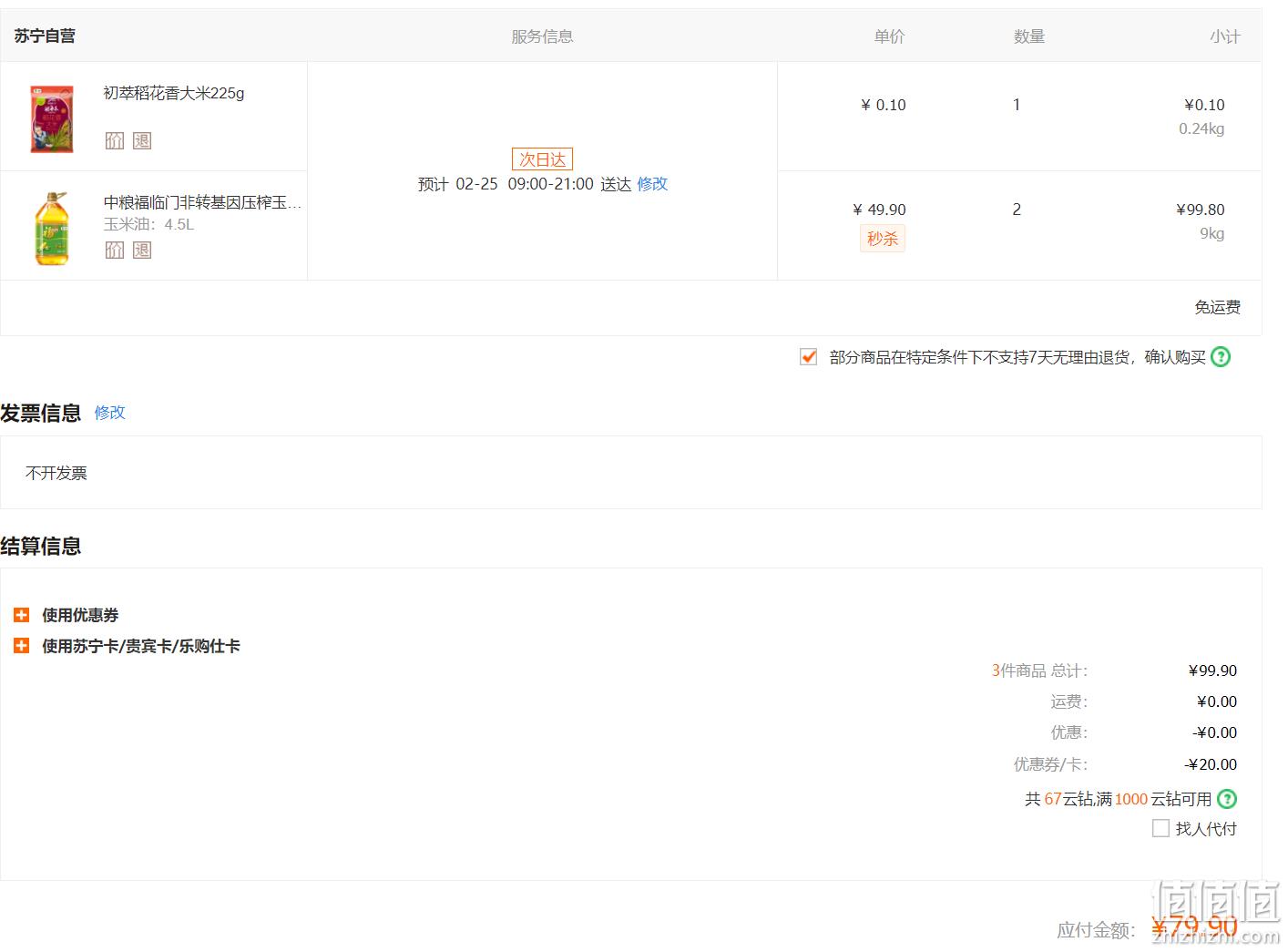Check the 找人代付 checkbox
Viewport: 1288px width, 952px height.
(1160, 828)
